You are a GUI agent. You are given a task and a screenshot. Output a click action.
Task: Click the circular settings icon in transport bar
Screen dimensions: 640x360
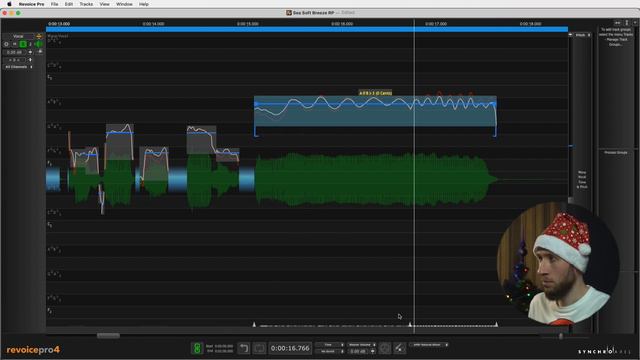click(384, 348)
